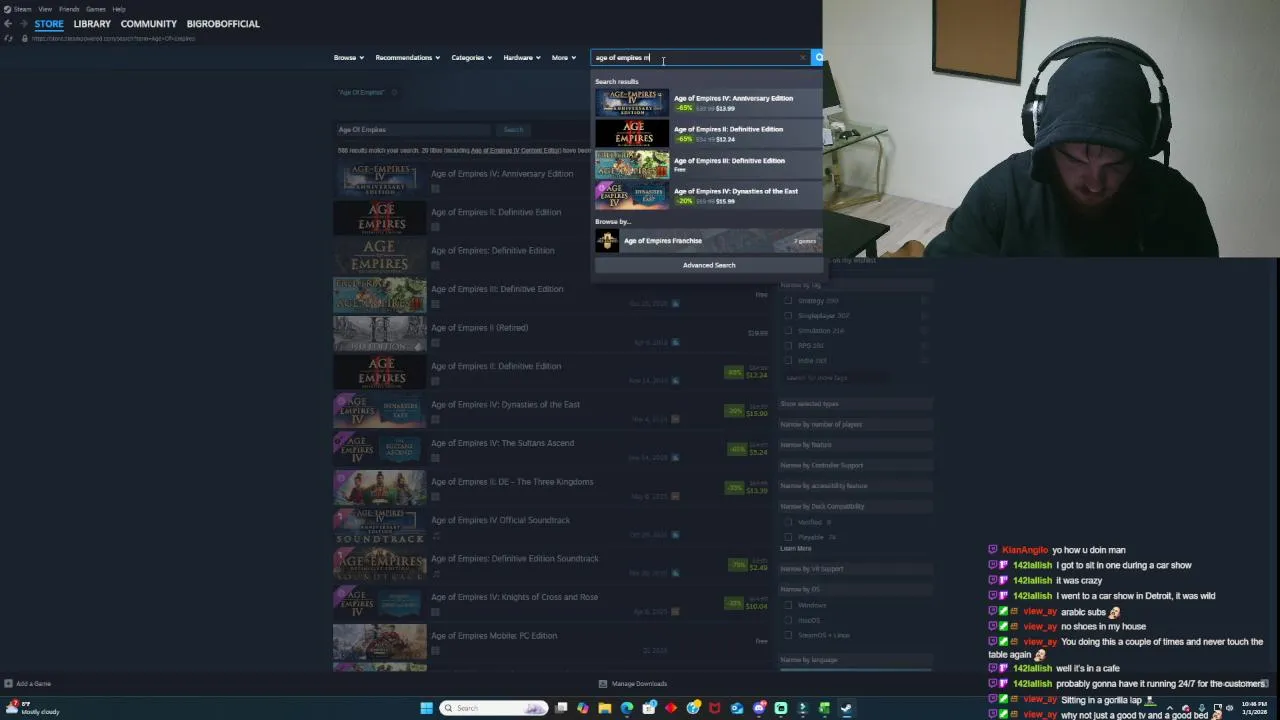Open the Get Help taskbar icon
The height and width of the screenshot is (720, 1280).
(693, 708)
